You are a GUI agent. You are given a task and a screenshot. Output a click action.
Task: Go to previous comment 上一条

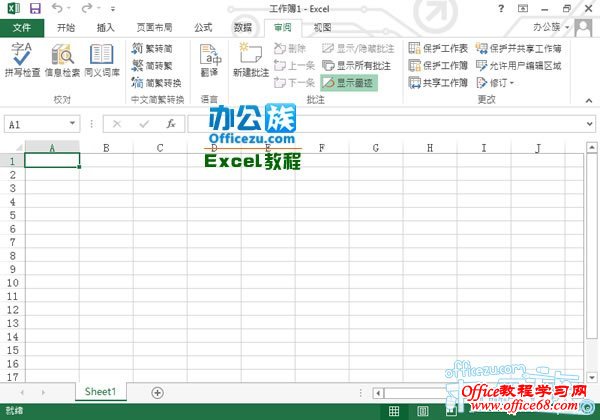pyautogui.click(x=294, y=65)
